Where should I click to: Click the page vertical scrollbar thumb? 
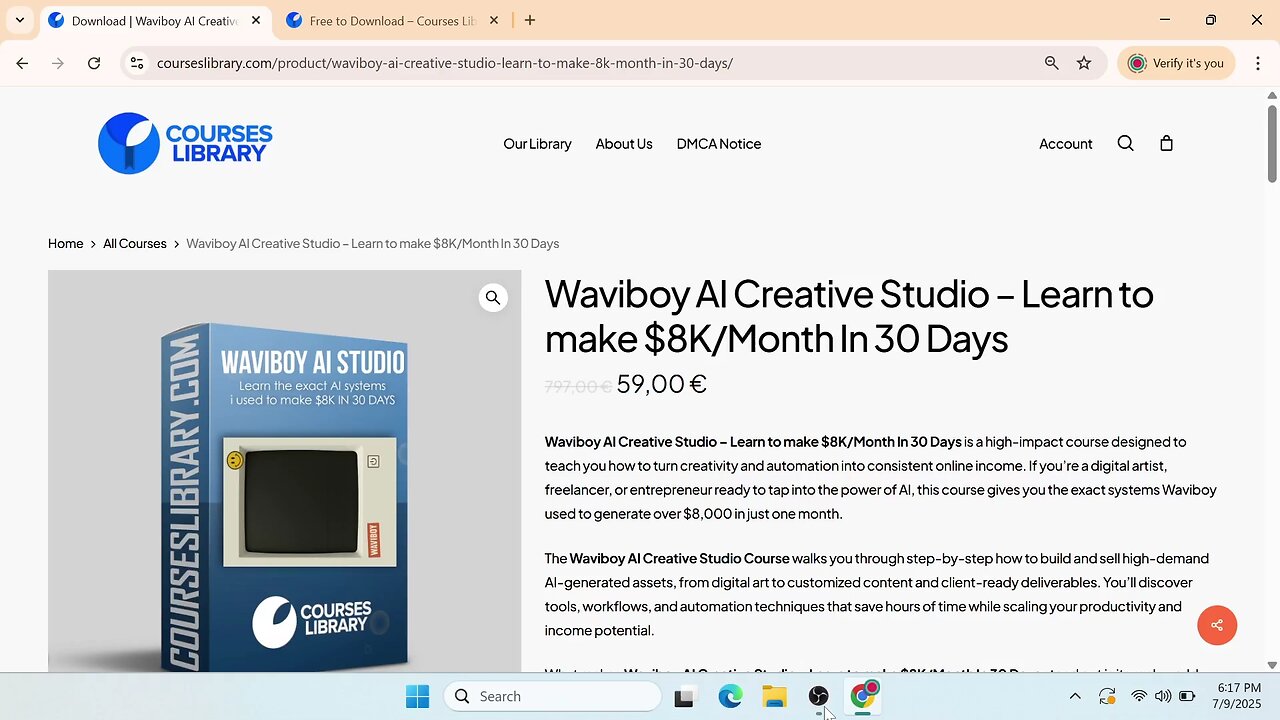pos(1272,143)
